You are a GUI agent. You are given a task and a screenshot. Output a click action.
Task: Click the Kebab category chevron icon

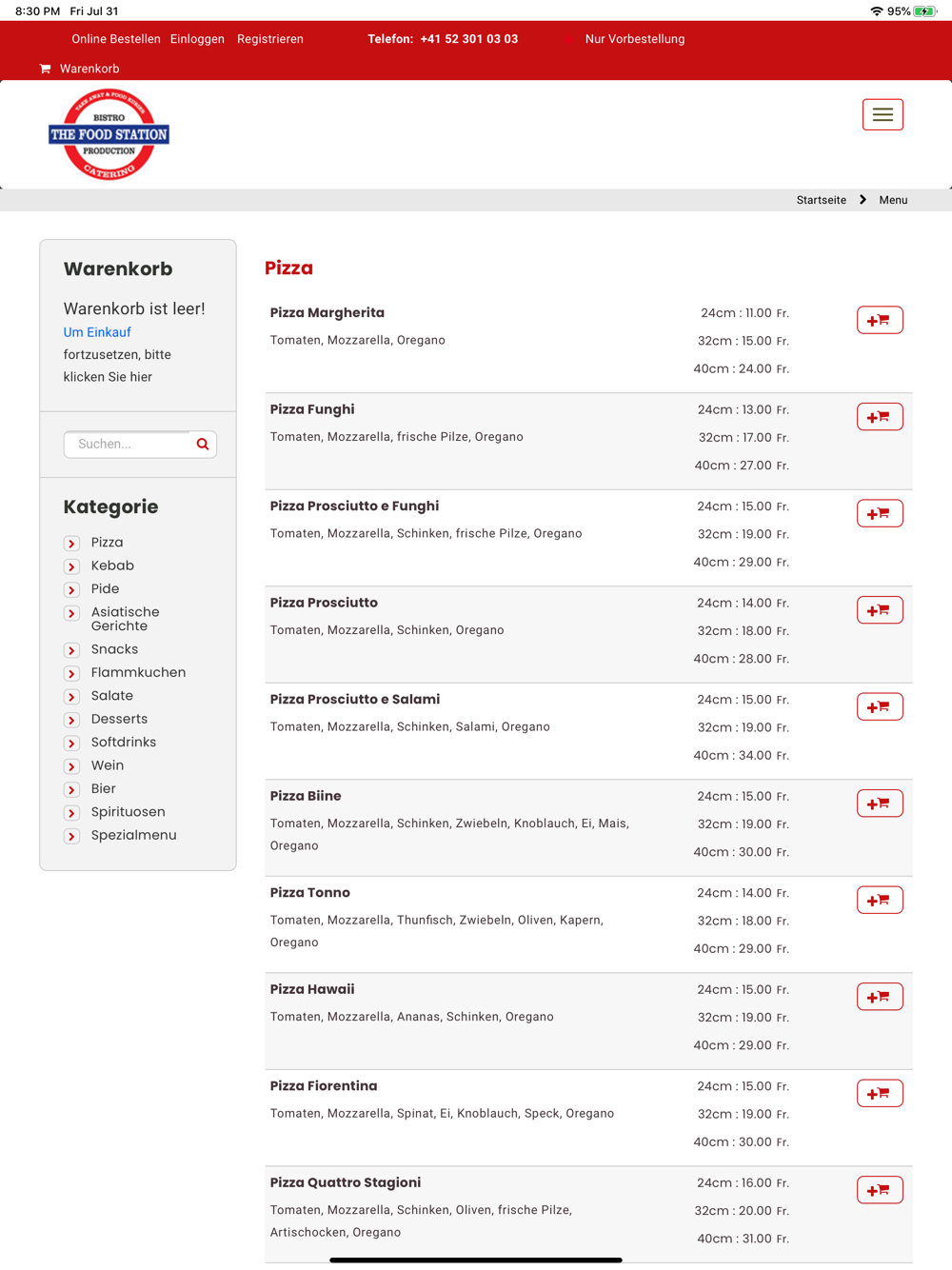[x=71, y=566]
